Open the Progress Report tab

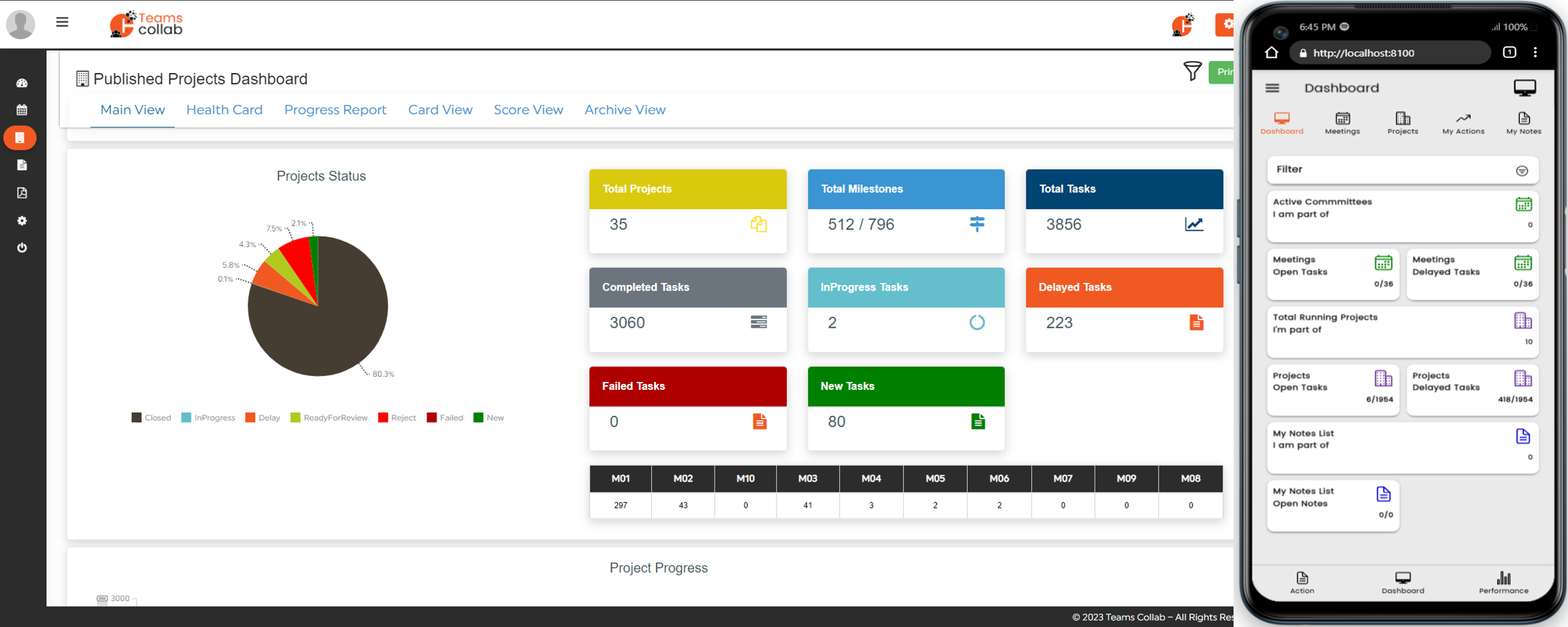coord(335,110)
